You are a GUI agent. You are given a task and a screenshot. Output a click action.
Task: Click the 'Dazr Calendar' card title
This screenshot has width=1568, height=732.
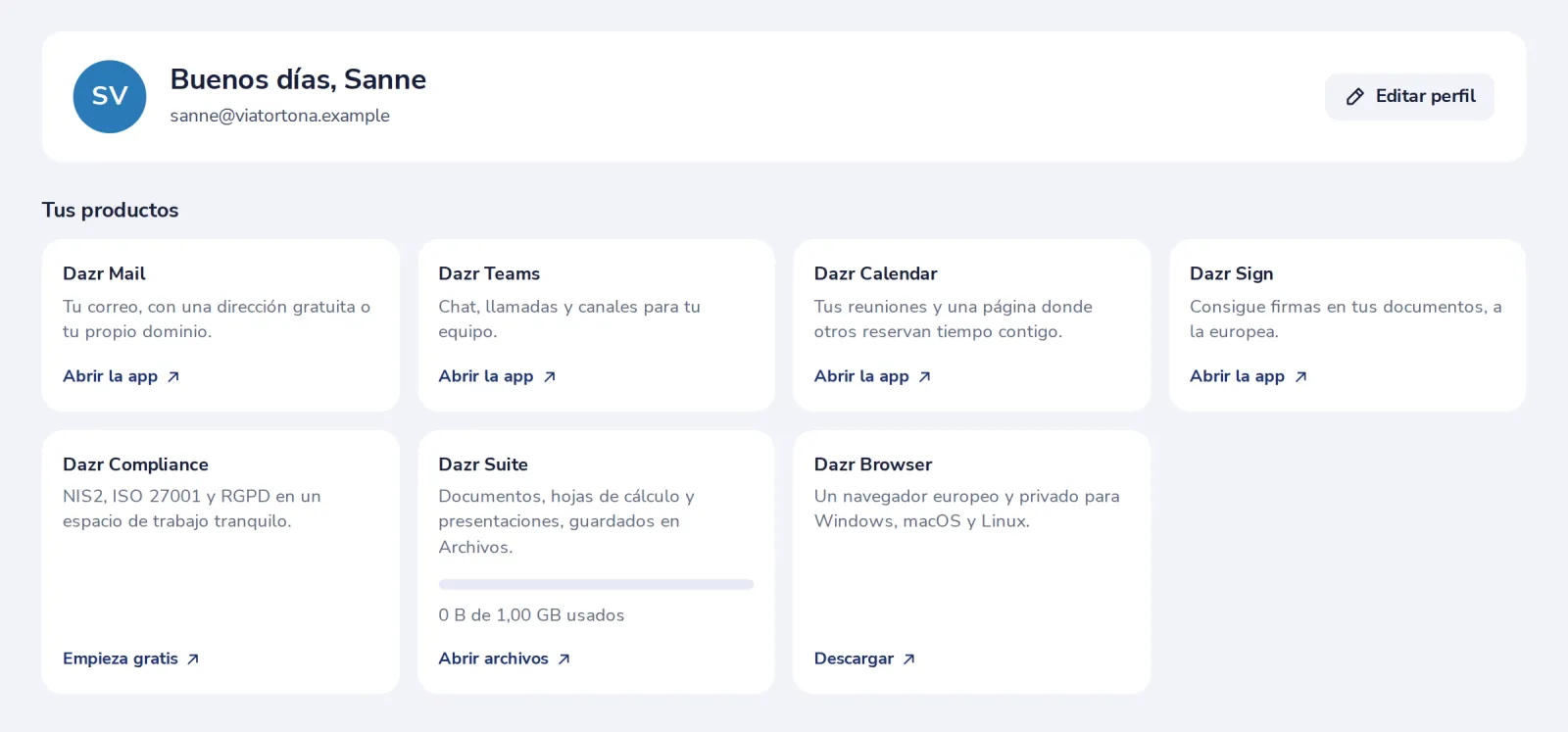pyautogui.click(x=875, y=273)
